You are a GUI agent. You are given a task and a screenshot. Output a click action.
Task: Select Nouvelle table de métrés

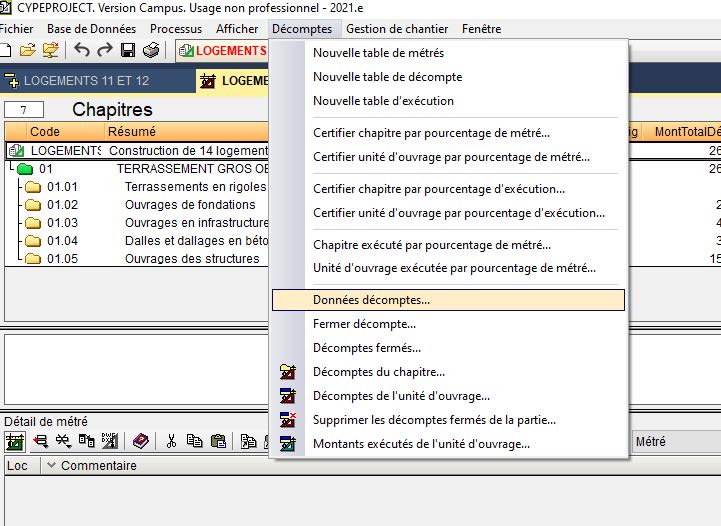[x=378, y=53]
